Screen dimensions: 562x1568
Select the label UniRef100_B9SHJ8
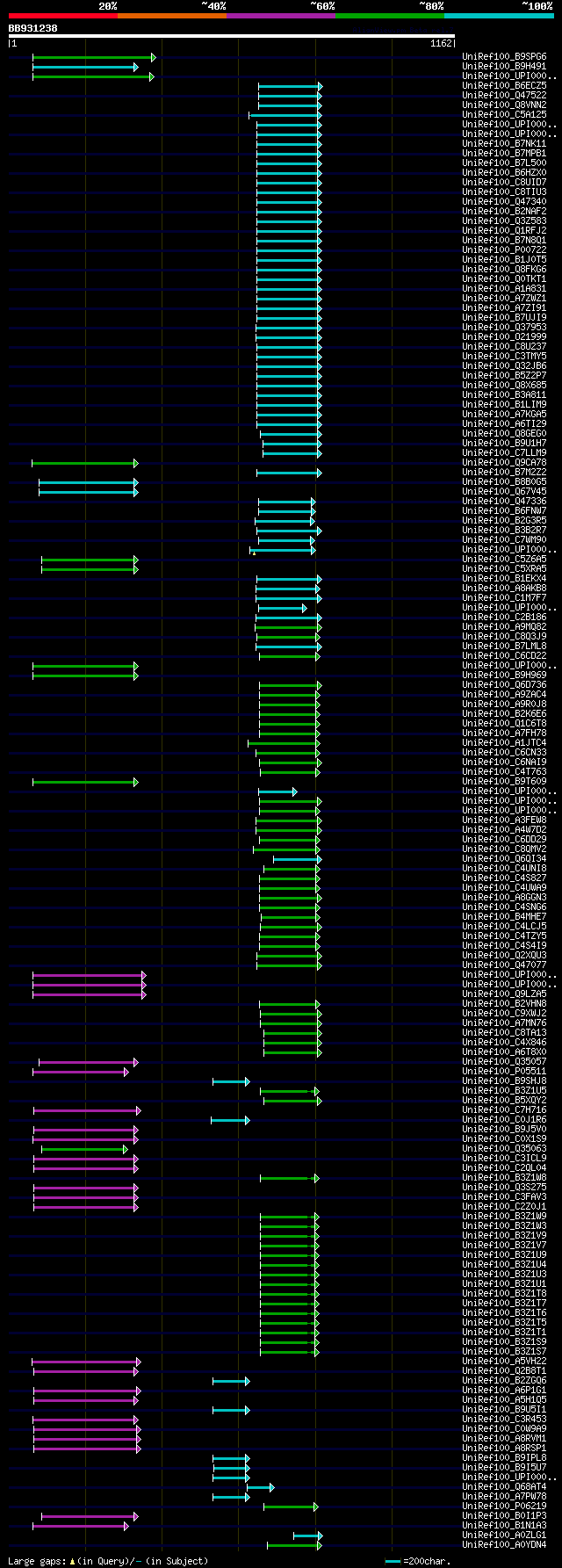click(504, 1081)
